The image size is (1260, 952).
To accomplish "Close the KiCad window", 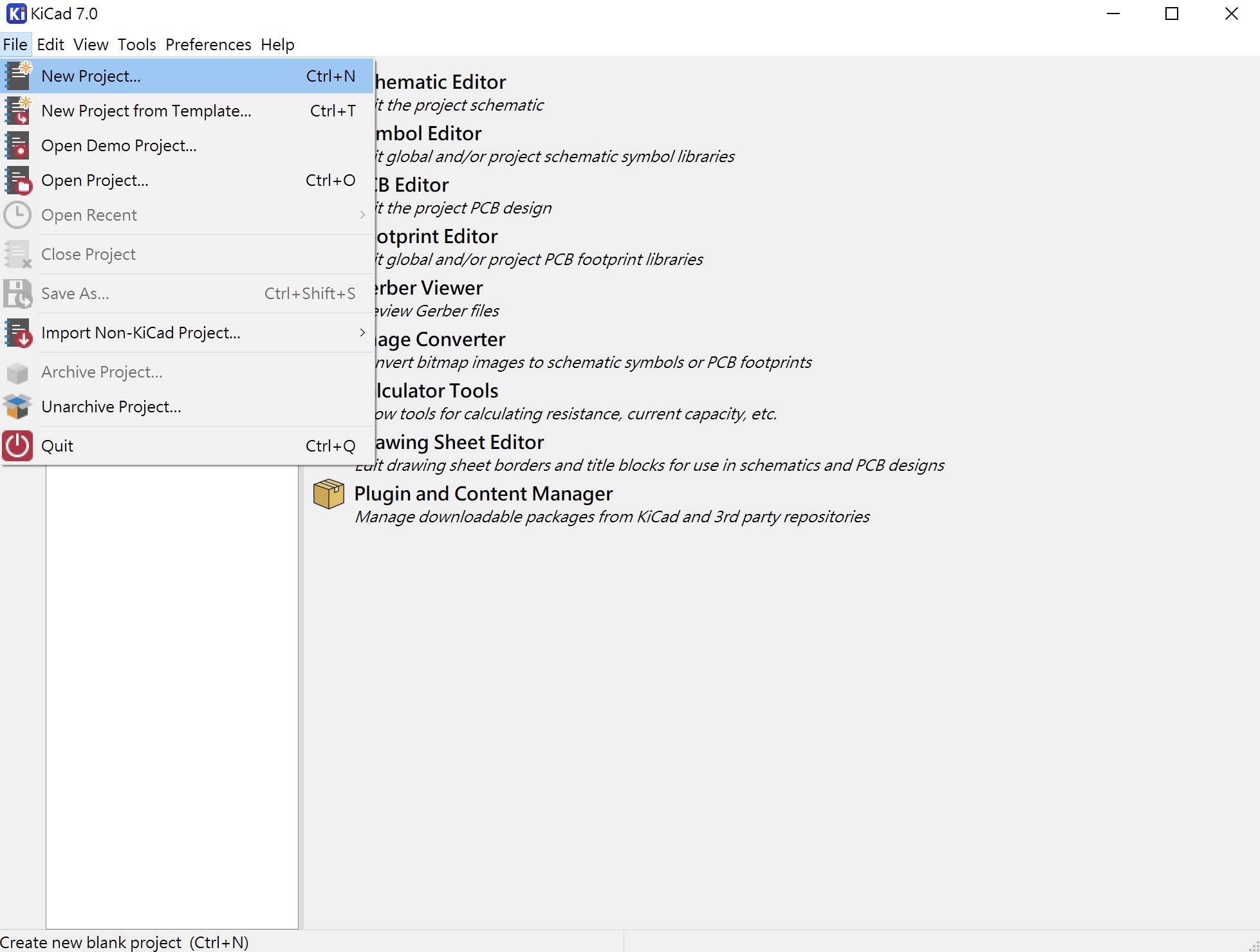I will coord(1231,14).
